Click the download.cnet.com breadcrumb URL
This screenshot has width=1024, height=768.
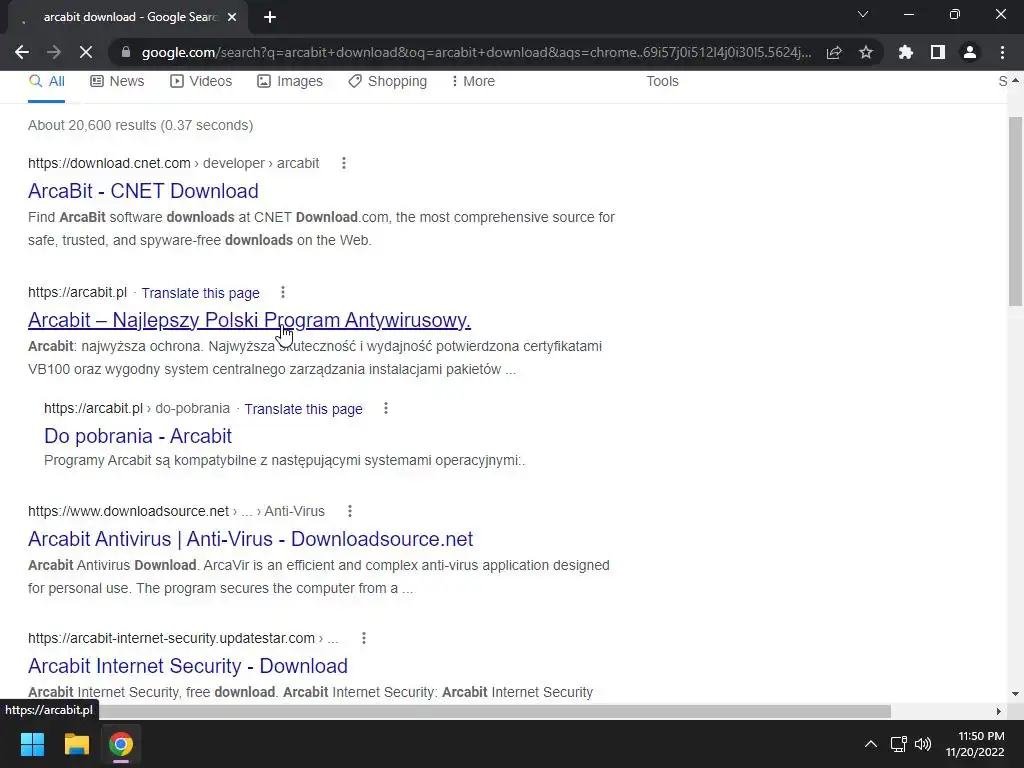point(174,163)
